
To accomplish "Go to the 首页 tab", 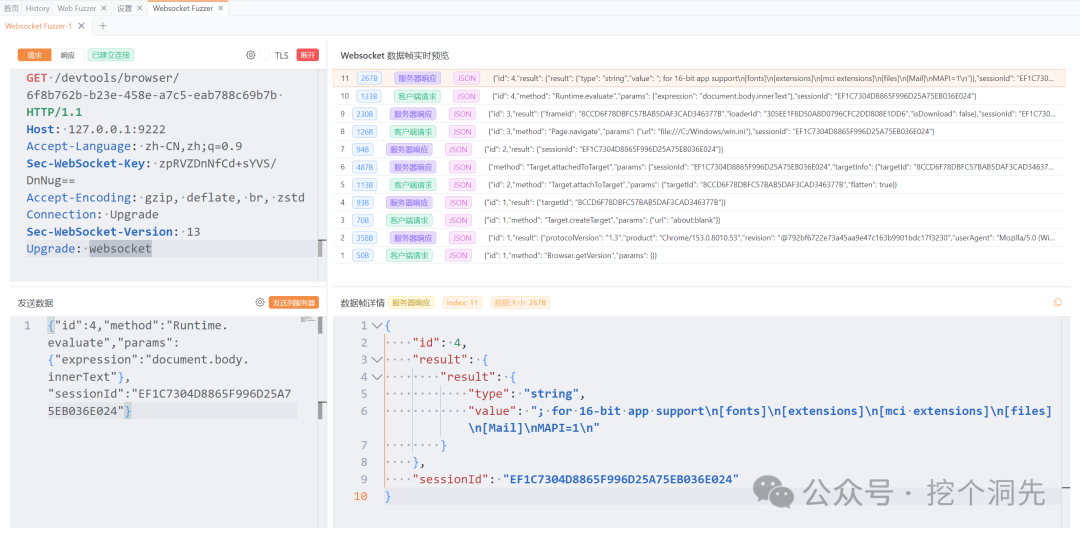I will click(x=12, y=8).
